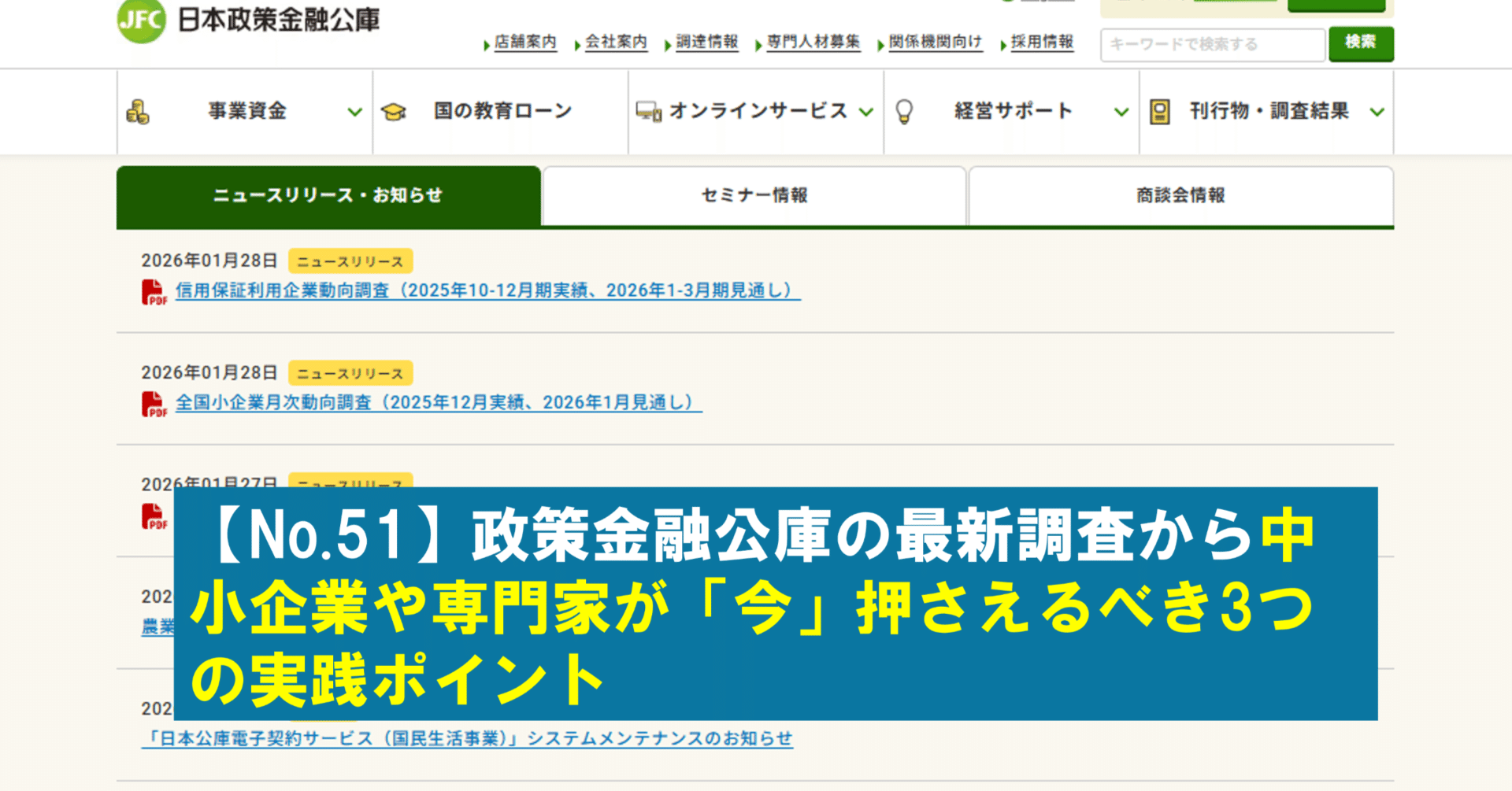Open the PDF icon for 全国小企業月次動向調査
This screenshot has width=1512, height=791.
pyautogui.click(x=151, y=403)
